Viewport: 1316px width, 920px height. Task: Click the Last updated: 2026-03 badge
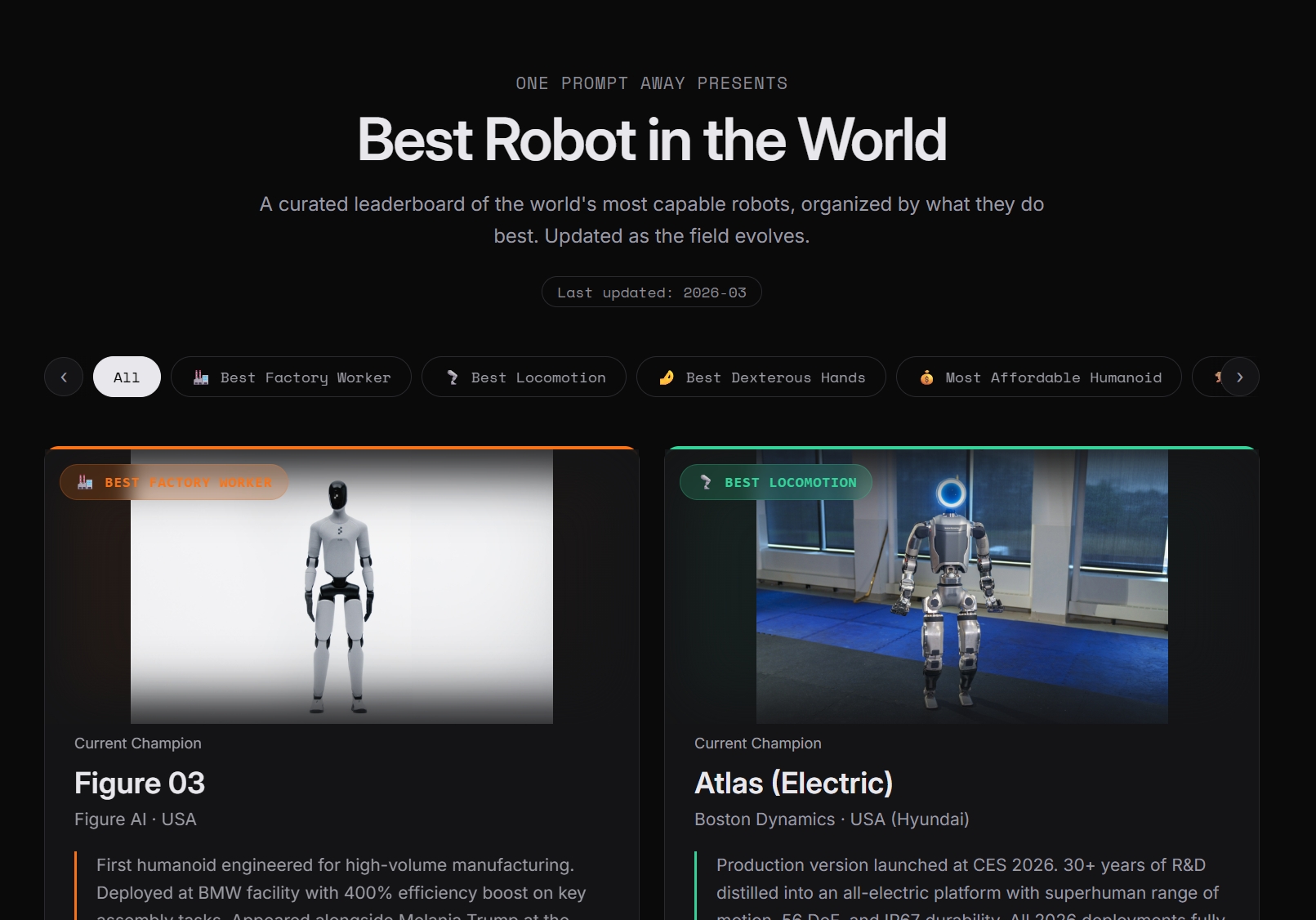(x=651, y=292)
